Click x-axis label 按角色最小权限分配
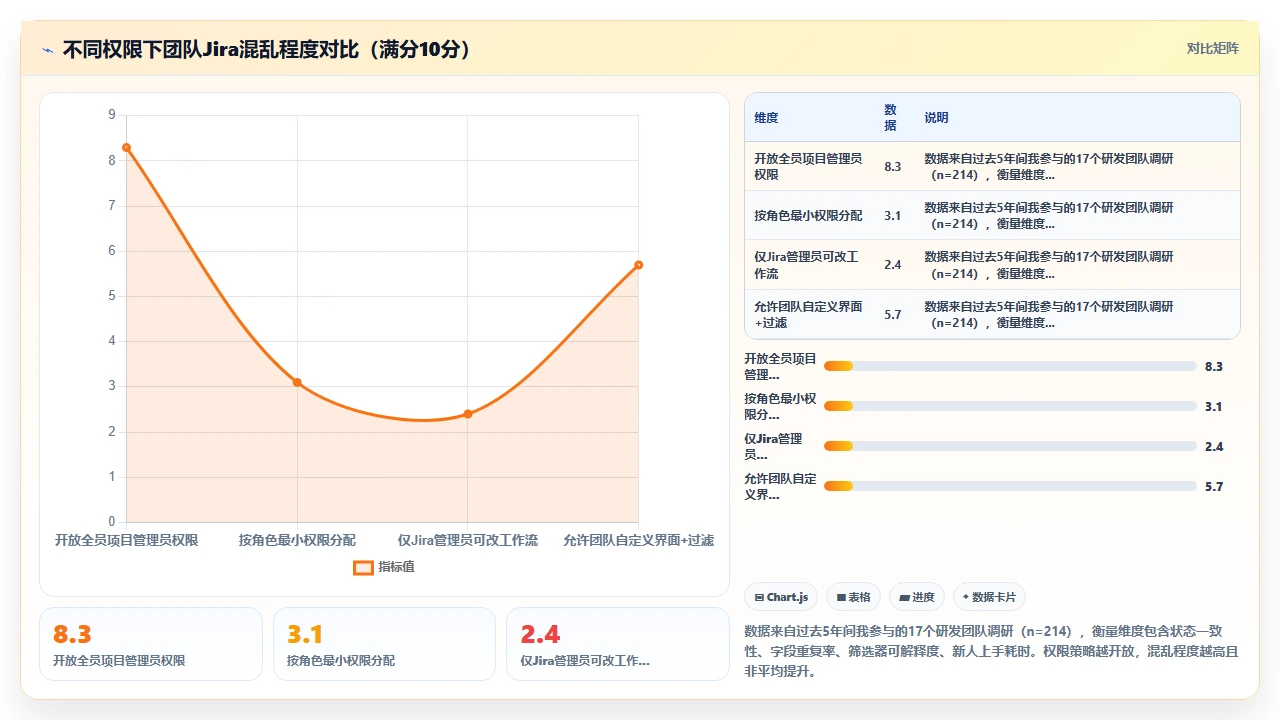The height and width of the screenshot is (720, 1280). pos(297,540)
